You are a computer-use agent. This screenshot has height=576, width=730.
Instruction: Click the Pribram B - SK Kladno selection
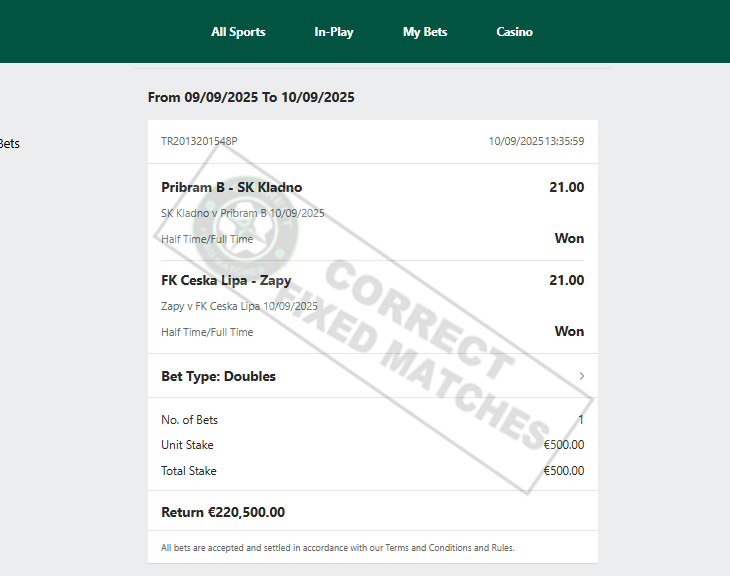[231, 187]
